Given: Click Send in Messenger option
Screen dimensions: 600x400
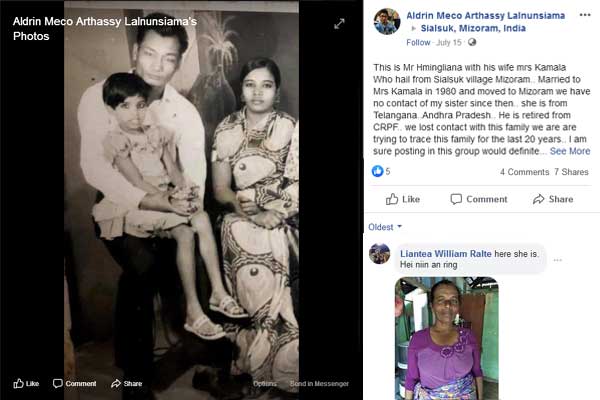Looking at the screenshot, I should (319, 384).
